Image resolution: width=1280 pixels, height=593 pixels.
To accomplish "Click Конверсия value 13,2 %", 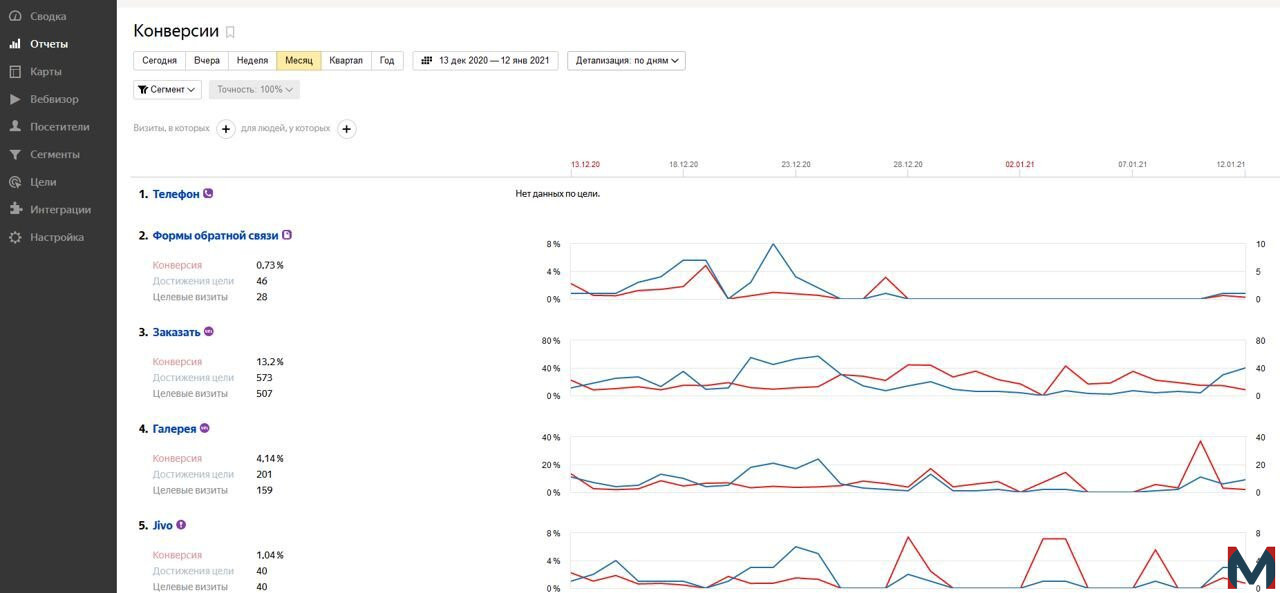I will click(270, 362).
